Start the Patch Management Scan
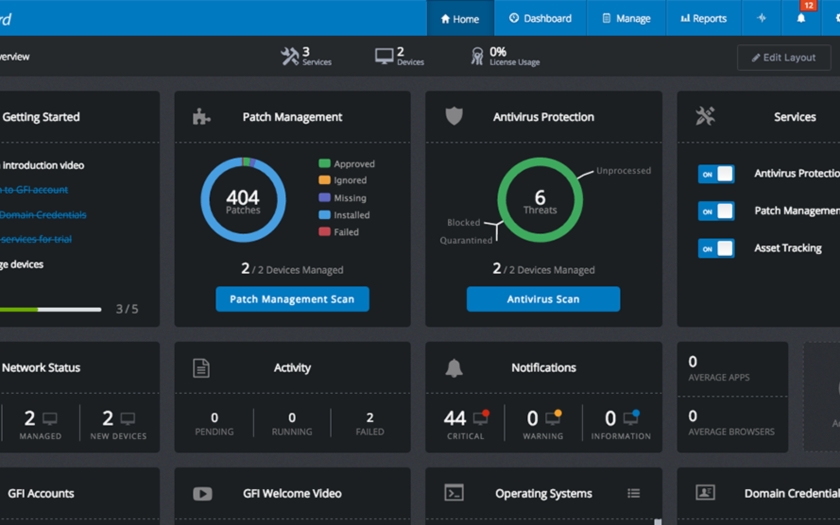Viewport: 840px width, 525px height. point(292,299)
